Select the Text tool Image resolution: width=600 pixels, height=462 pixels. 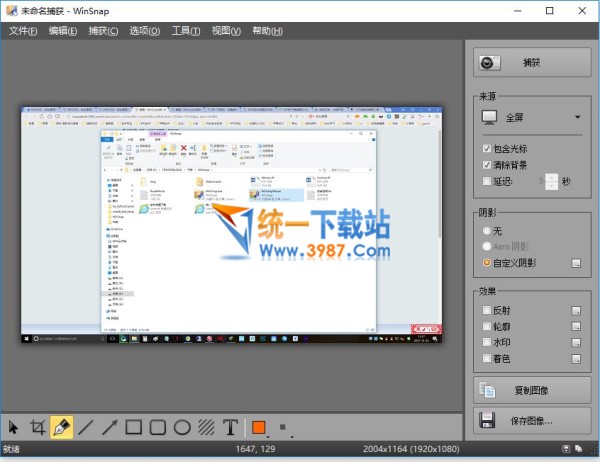(x=230, y=427)
